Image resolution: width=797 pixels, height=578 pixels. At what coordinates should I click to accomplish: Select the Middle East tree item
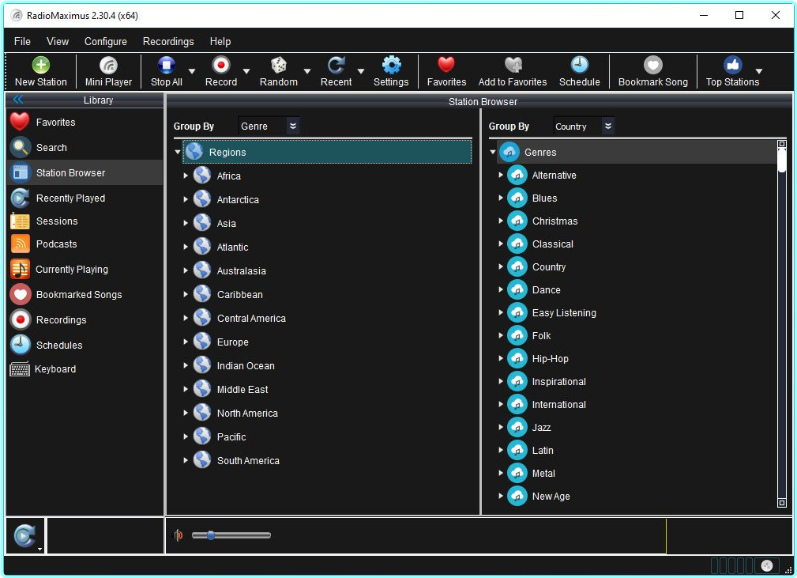(x=242, y=389)
